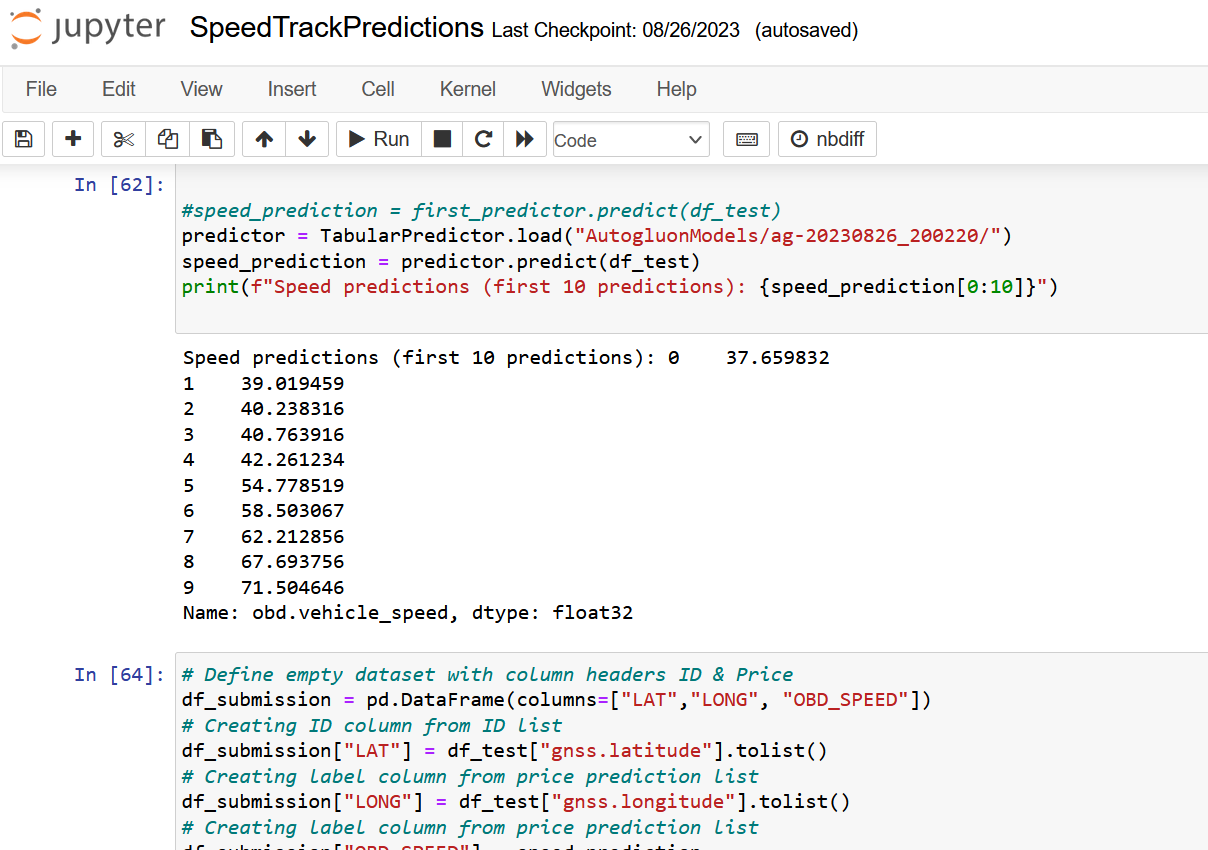
Task: Open the Edit menu
Action: tap(119, 89)
